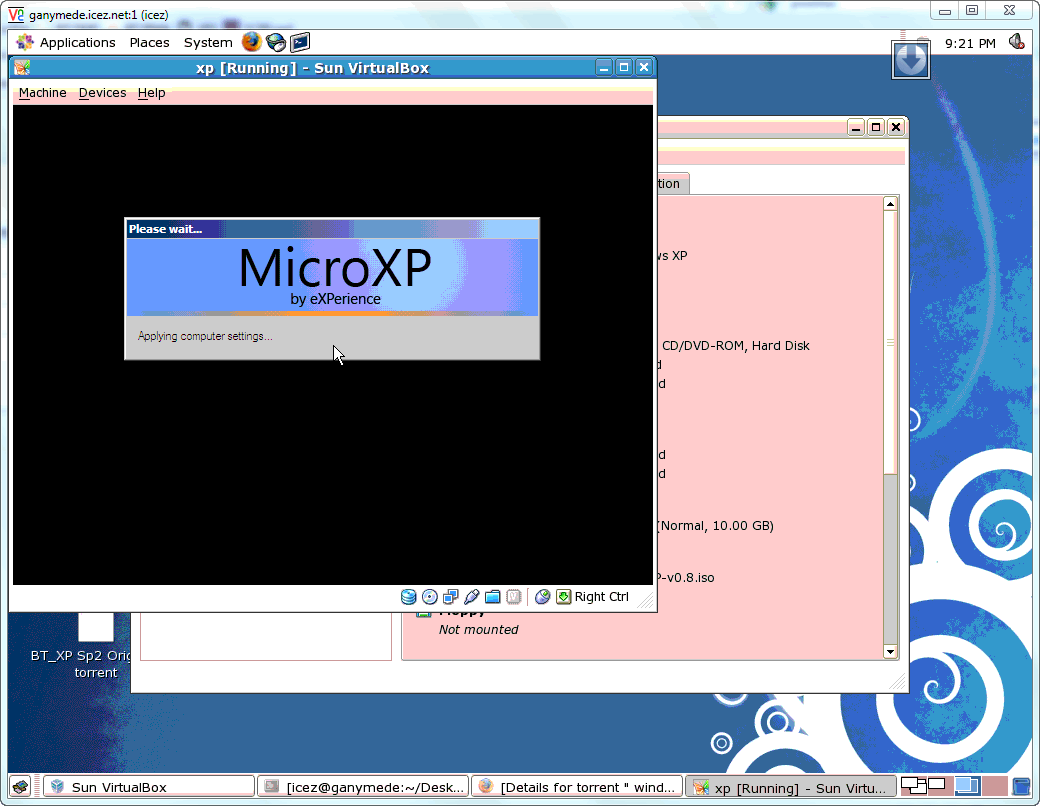Switch to icez@ganymede terminal taskbar window
Viewport: 1040px width, 806px height.
click(363, 787)
